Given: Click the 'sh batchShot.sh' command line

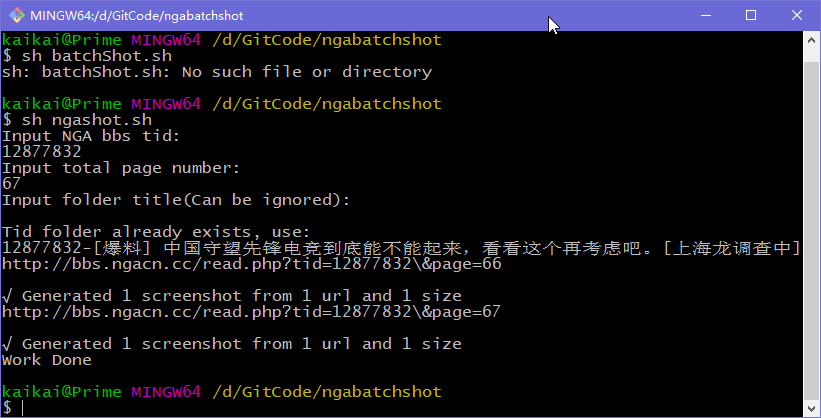Looking at the screenshot, I should [x=87, y=56].
